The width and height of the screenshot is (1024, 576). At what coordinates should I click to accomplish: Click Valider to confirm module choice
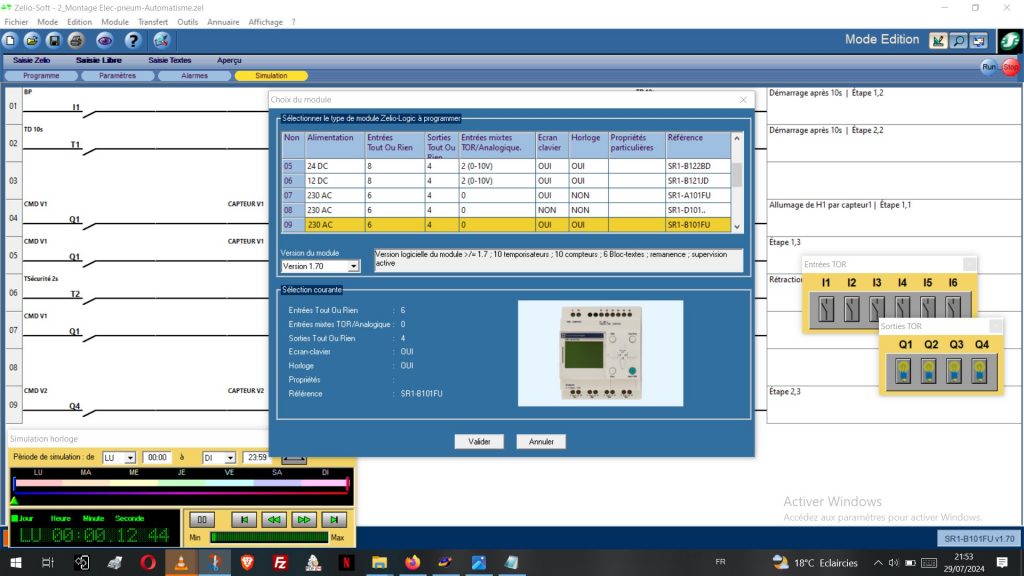point(479,441)
